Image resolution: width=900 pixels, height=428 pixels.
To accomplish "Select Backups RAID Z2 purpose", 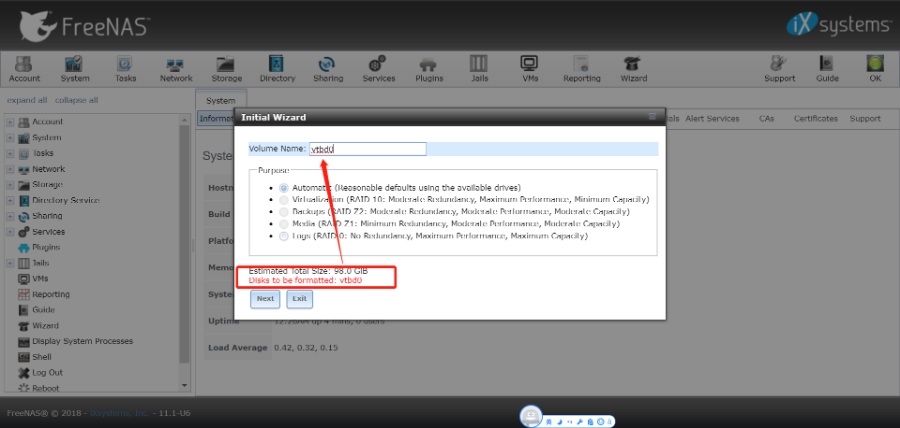I will pyautogui.click(x=284, y=212).
